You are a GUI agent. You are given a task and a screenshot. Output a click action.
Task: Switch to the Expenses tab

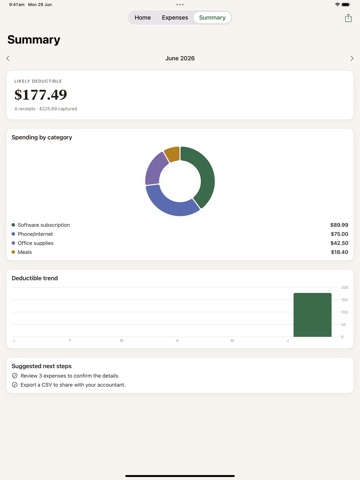click(175, 18)
